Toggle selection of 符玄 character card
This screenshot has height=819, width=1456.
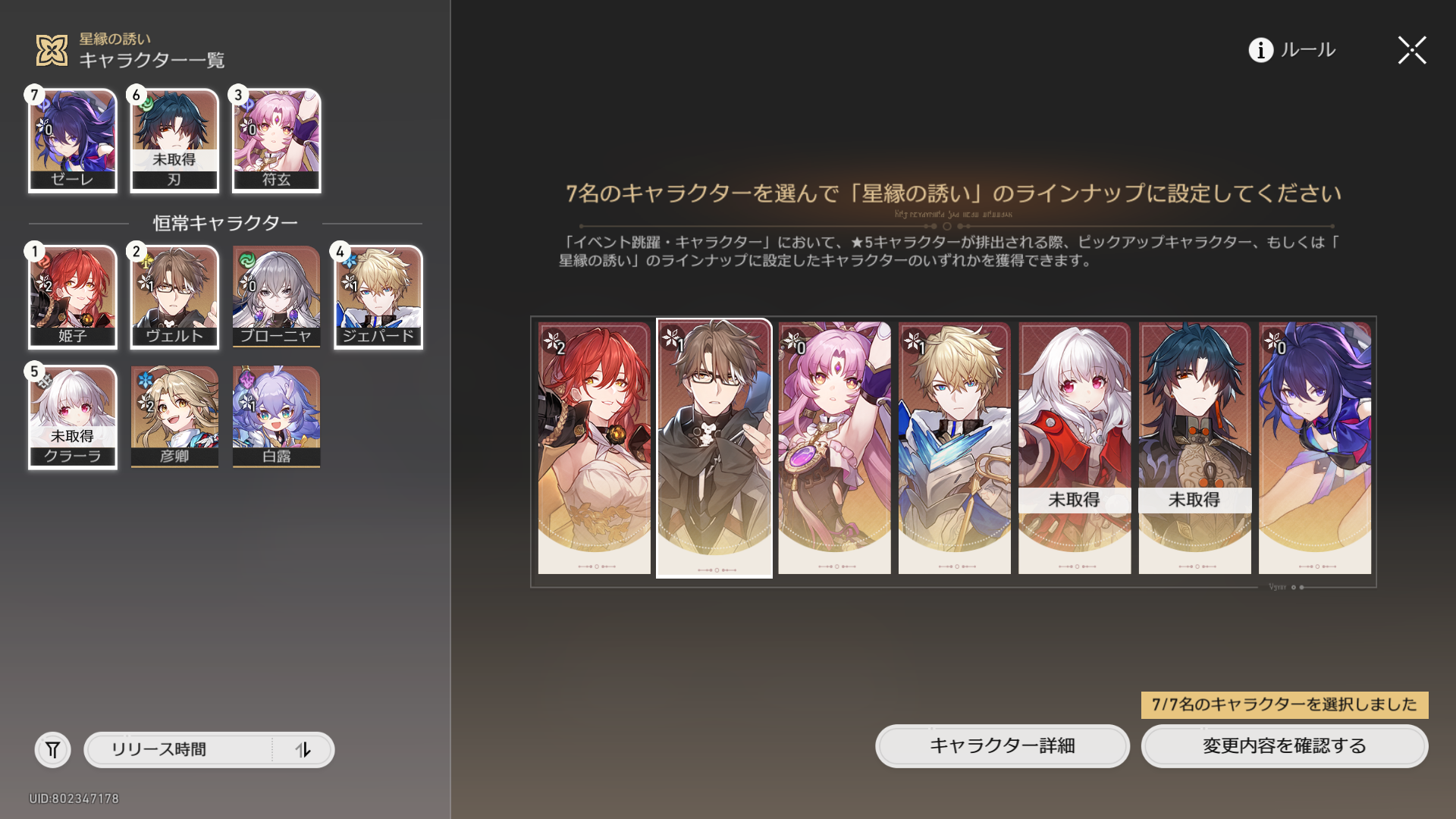pos(276,140)
